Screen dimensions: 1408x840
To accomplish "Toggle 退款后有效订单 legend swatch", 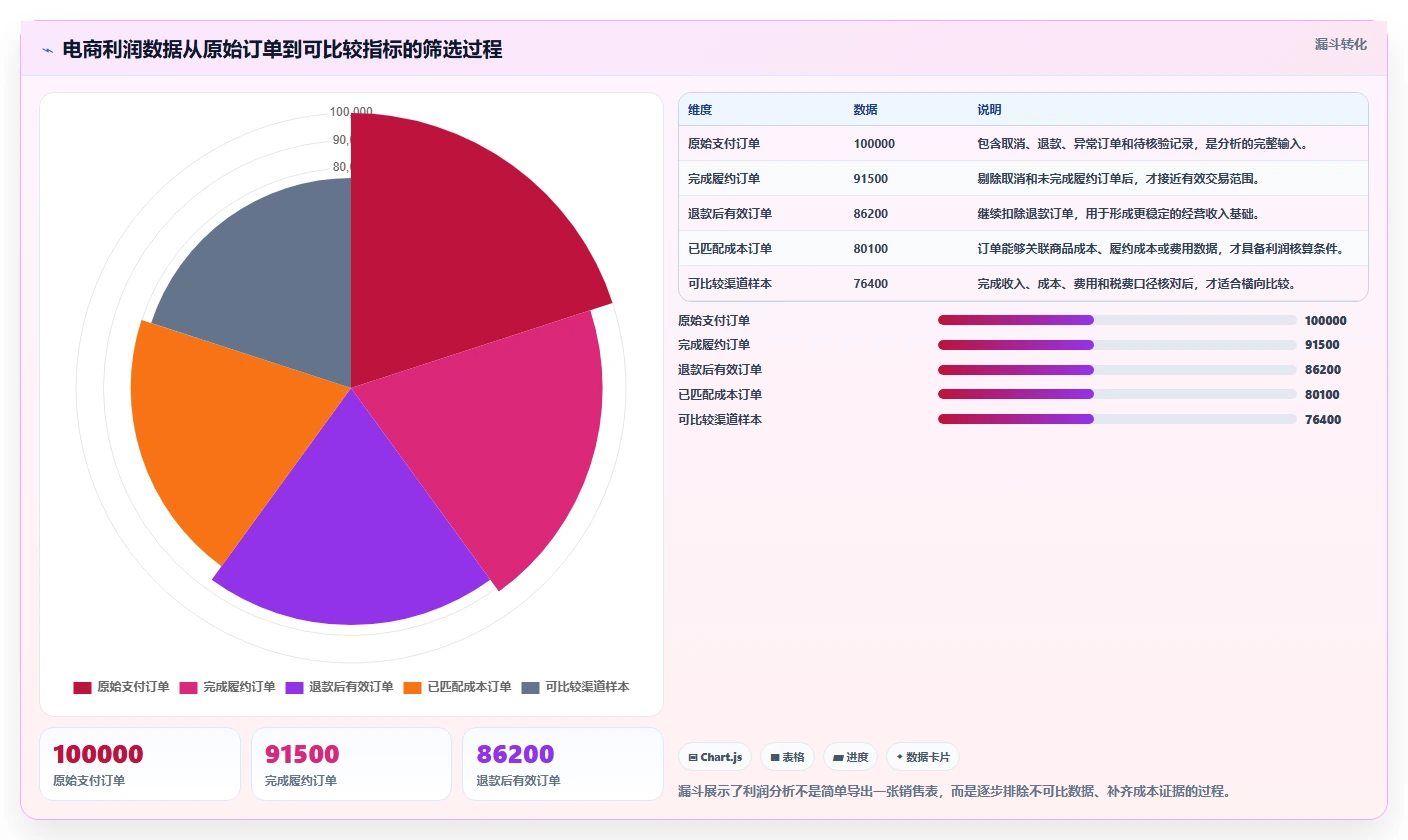I will (x=294, y=687).
